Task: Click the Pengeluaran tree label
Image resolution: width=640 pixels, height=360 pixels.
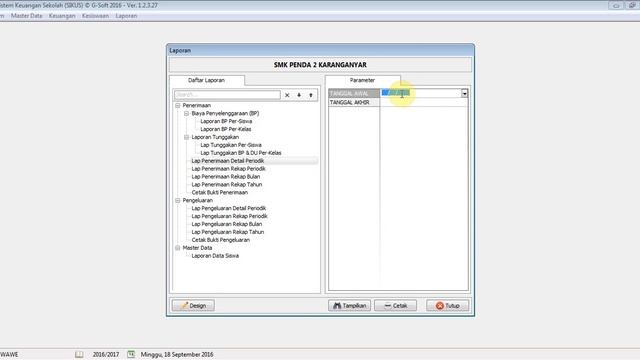Action: tap(198, 200)
